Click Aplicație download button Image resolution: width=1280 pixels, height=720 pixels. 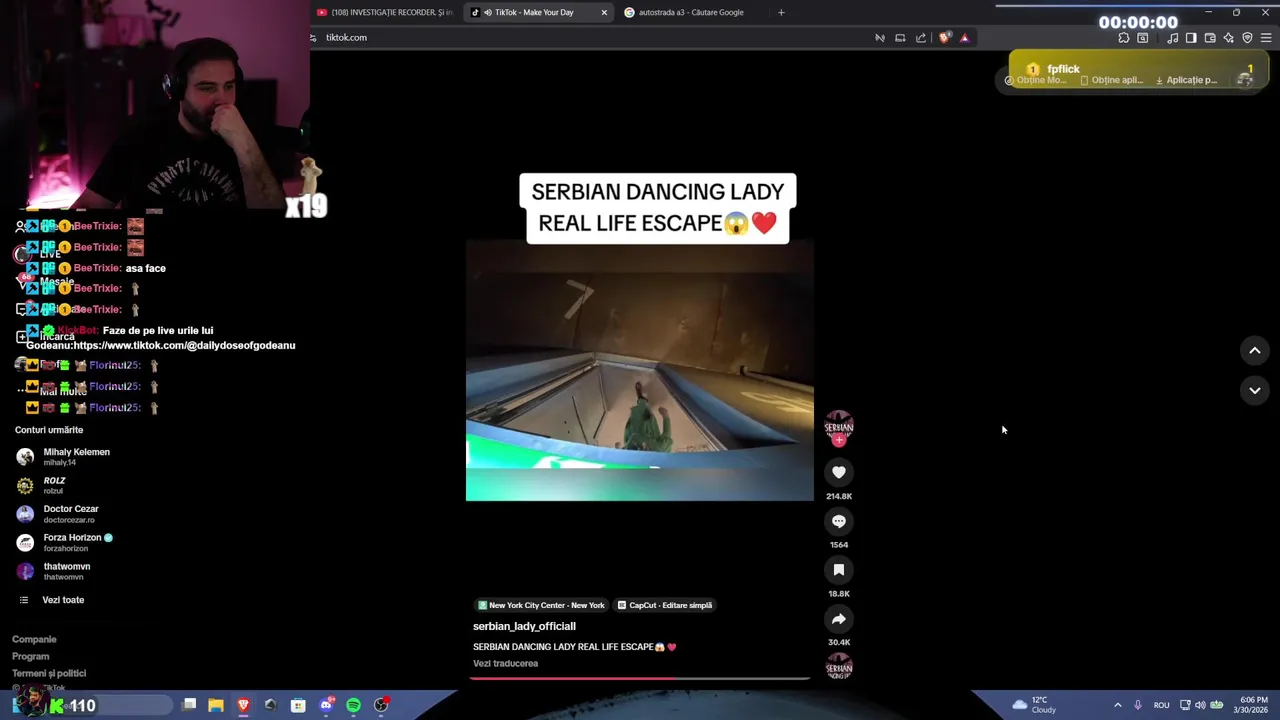coord(1186,80)
